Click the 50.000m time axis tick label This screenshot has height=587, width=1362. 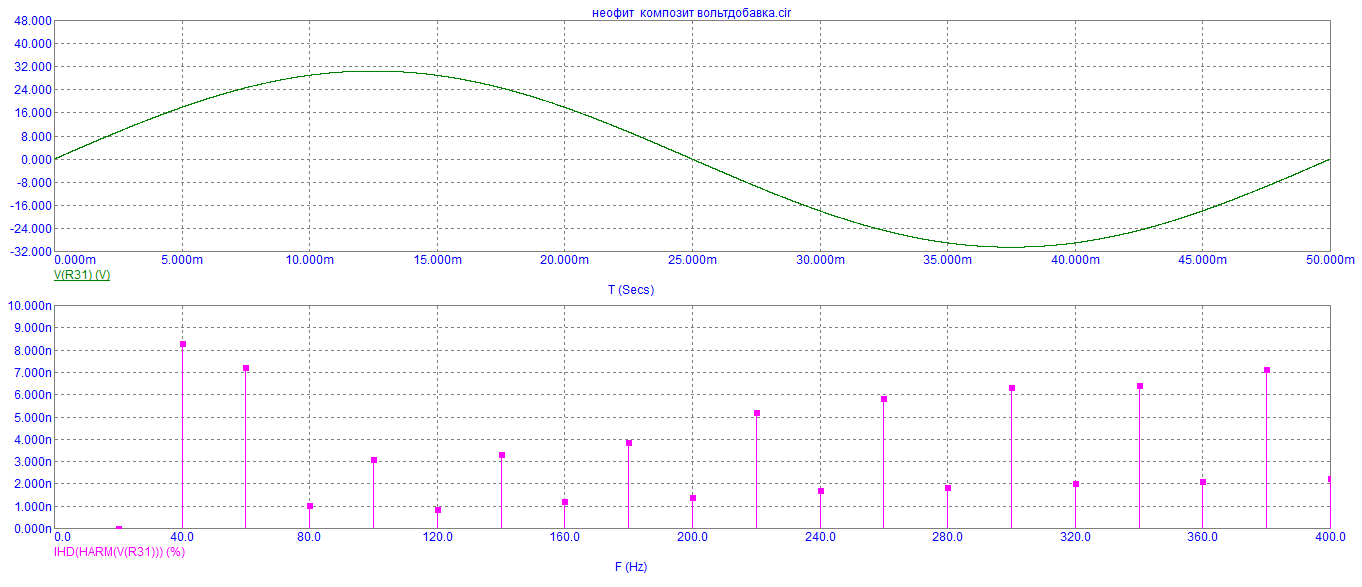point(1329,260)
